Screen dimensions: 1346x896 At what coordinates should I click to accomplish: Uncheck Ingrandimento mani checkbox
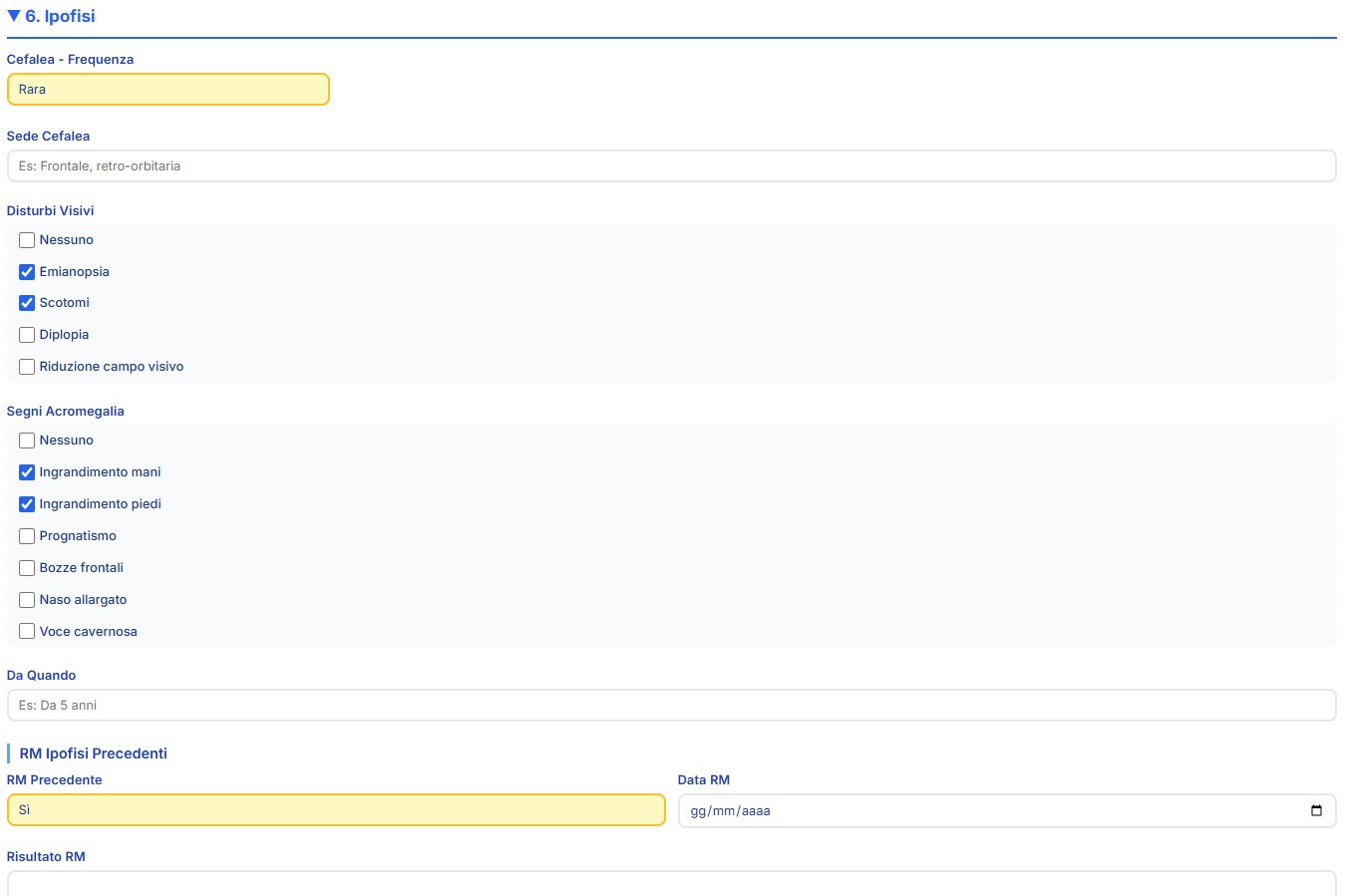pos(27,472)
